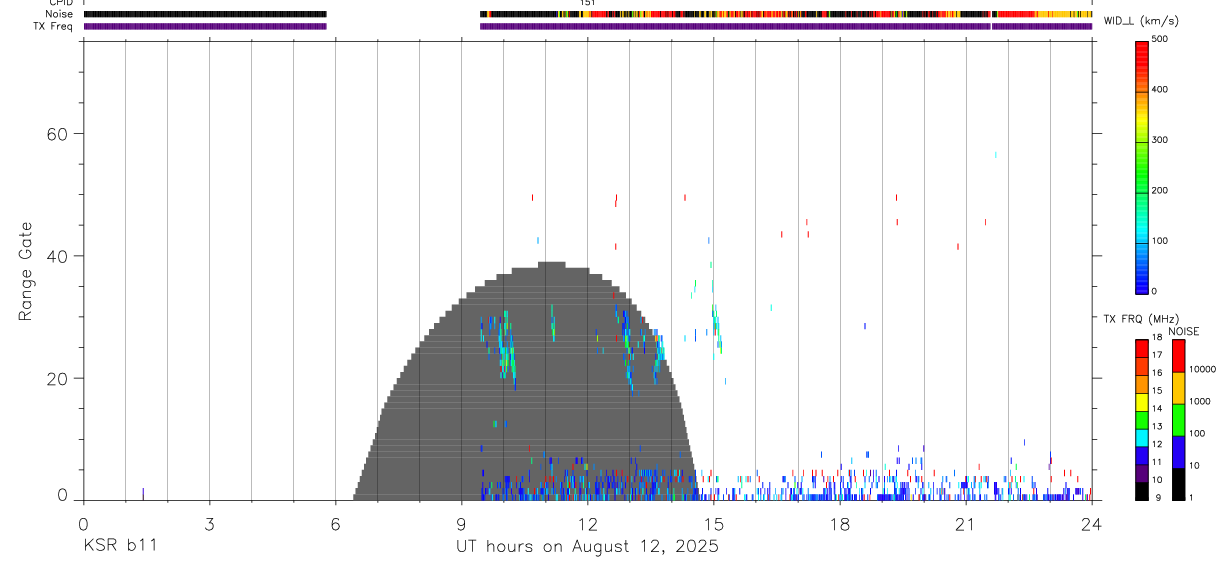1228x567 pixels.
Task: Click the 21 tick on UT hours axis
Action: 966,523
